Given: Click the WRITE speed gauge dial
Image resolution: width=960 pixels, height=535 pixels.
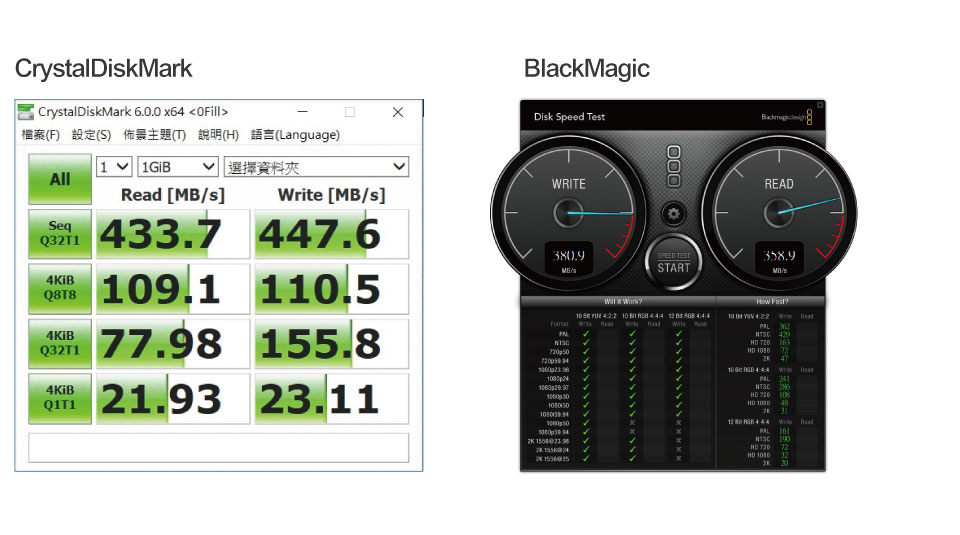Looking at the screenshot, I should coord(568,213).
